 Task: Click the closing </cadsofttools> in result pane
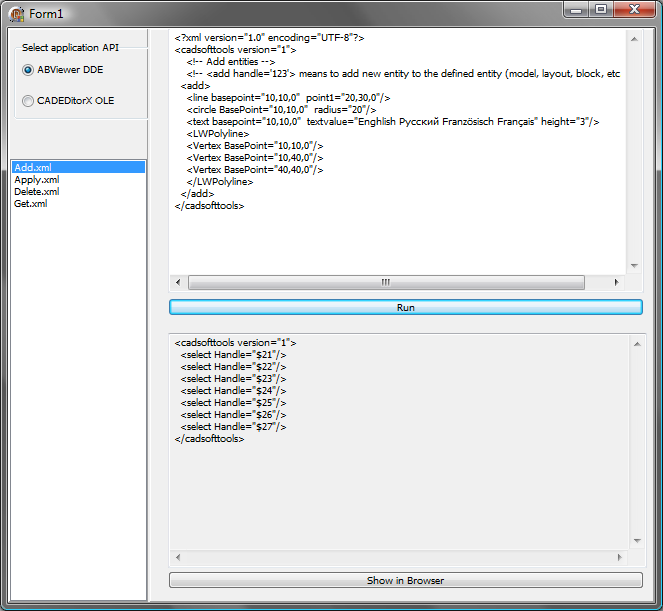point(209,439)
